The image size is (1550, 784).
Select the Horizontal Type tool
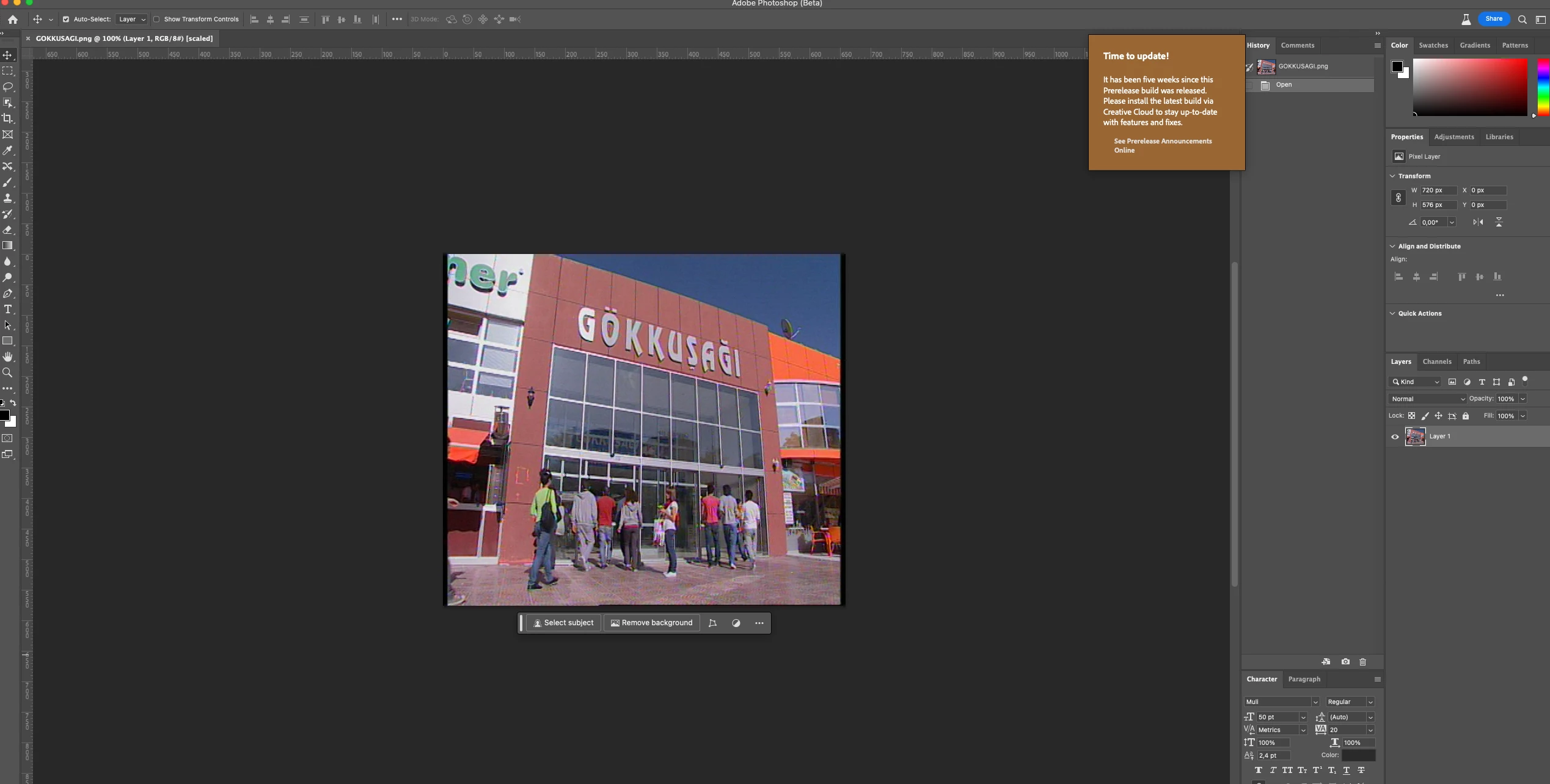click(8, 310)
